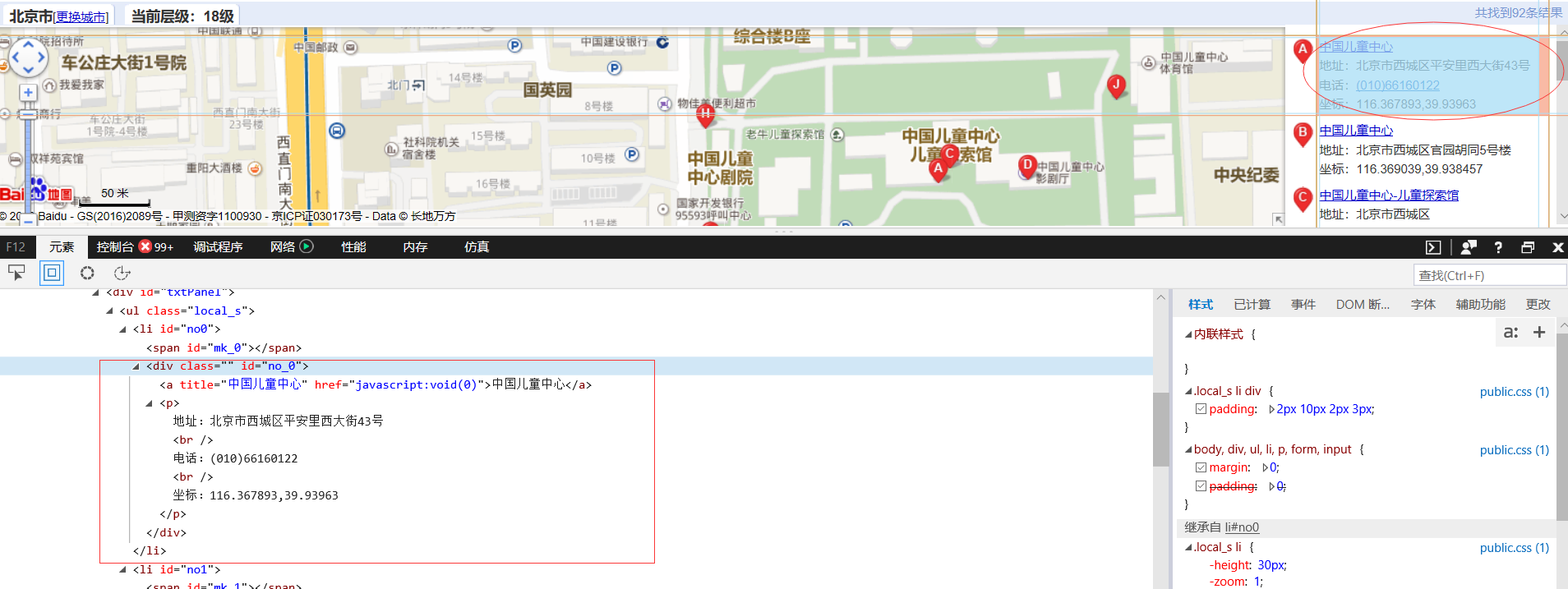Viewport: 1568px width, 589px height.
Task: Click the green play icon beside 网络
Action: [x=307, y=246]
